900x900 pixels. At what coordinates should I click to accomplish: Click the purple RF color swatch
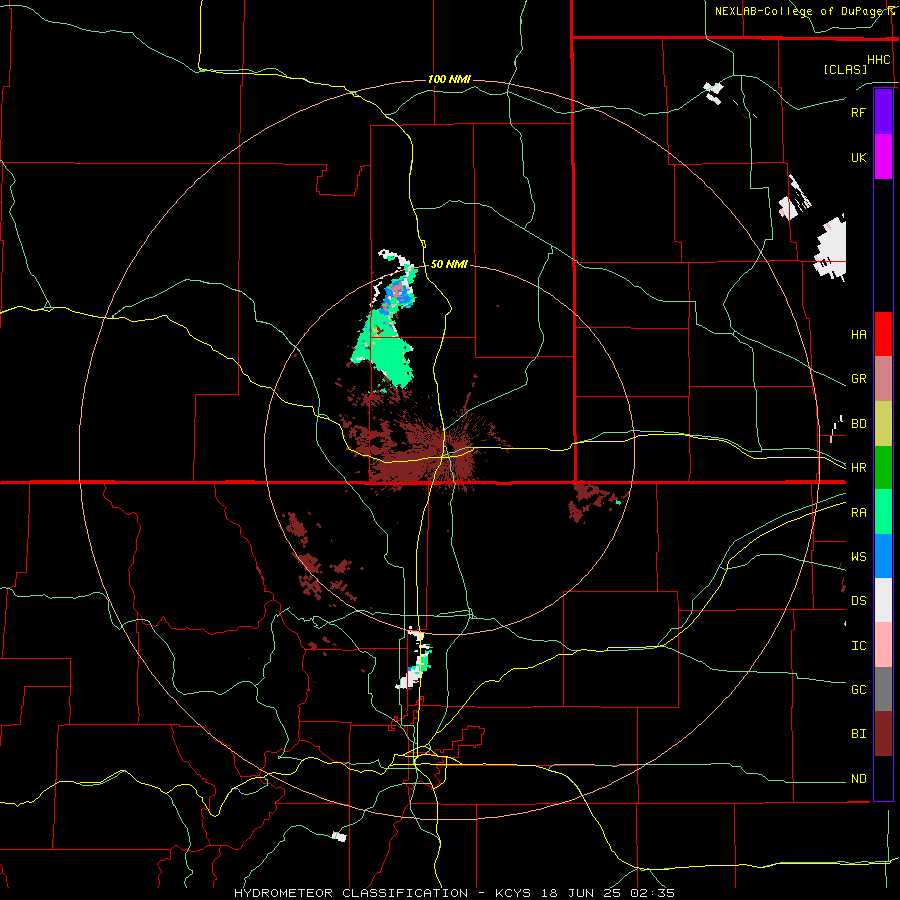click(883, 112)
